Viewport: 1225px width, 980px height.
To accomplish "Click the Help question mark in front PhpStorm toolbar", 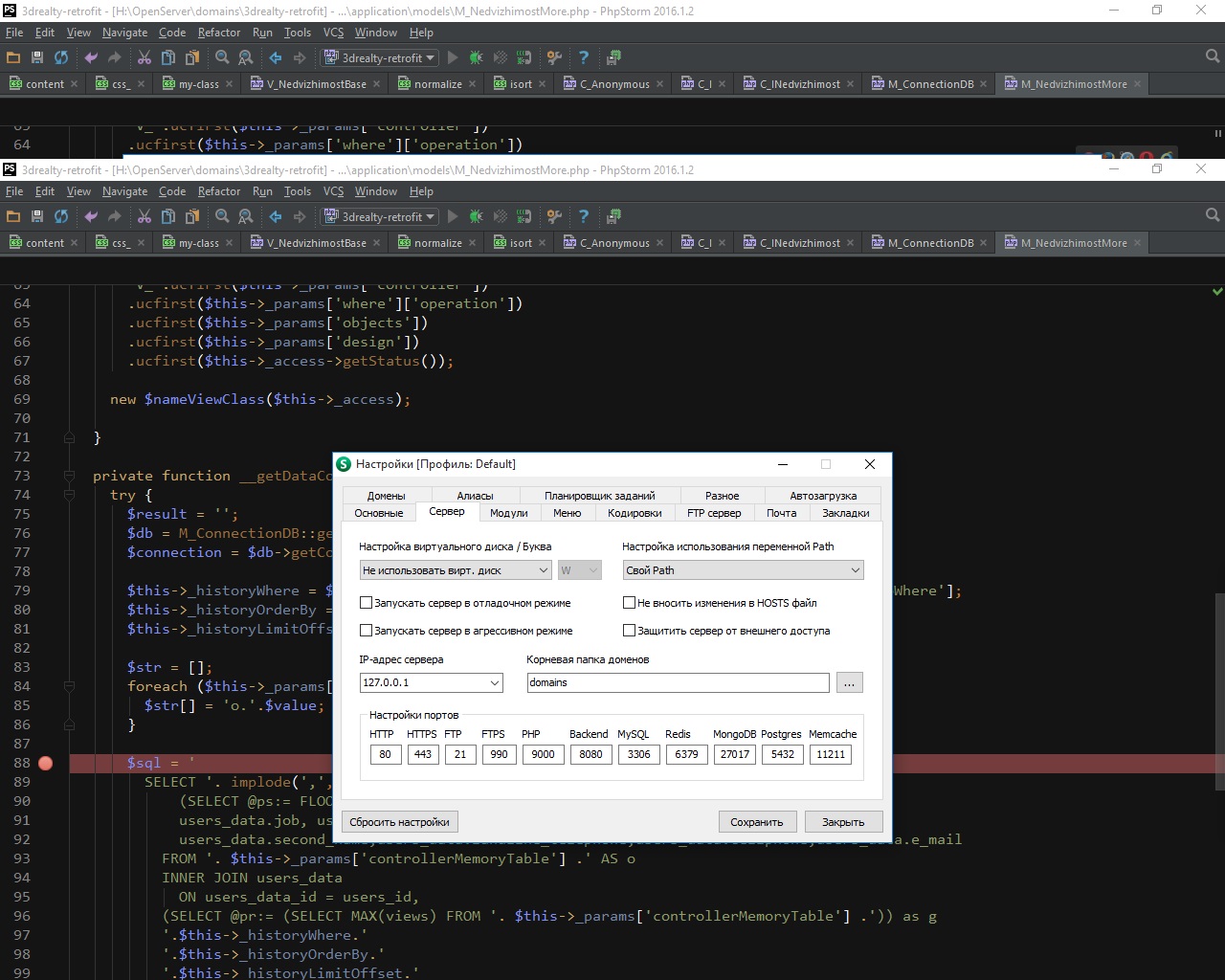I will click(584, 217).
